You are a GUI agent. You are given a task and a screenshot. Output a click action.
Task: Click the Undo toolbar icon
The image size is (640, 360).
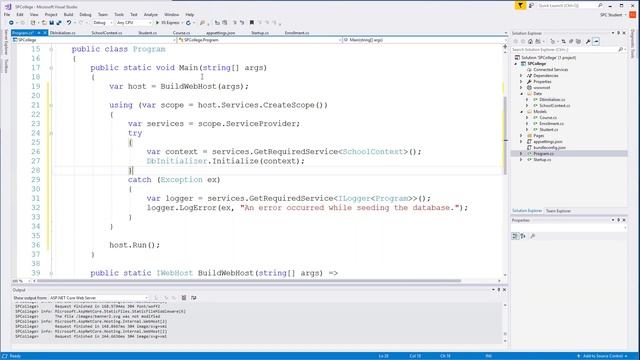click(x=69, y=23)
